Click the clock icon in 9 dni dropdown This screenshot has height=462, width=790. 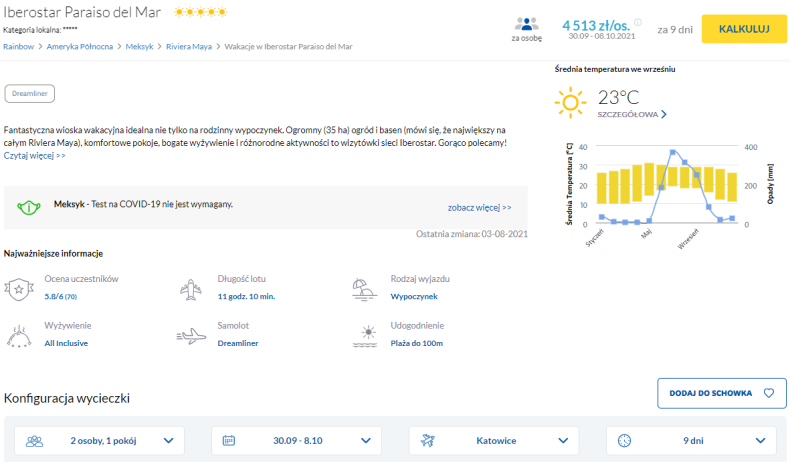[x=624, y=441]
